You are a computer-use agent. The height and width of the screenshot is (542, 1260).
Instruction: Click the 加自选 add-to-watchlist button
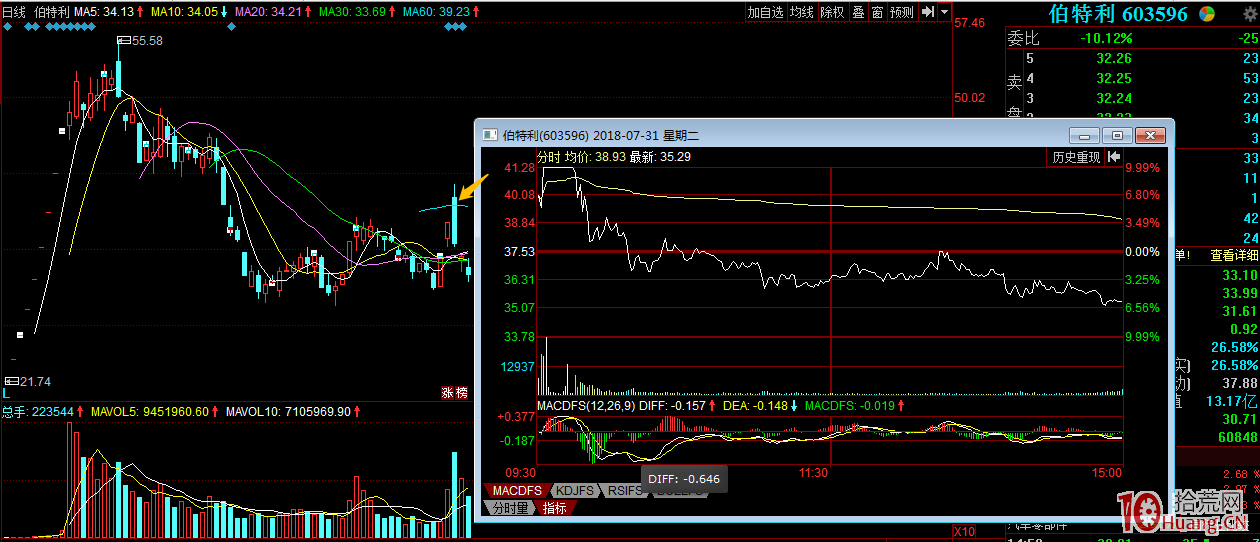pyautogui.click(x=765, y=12)
